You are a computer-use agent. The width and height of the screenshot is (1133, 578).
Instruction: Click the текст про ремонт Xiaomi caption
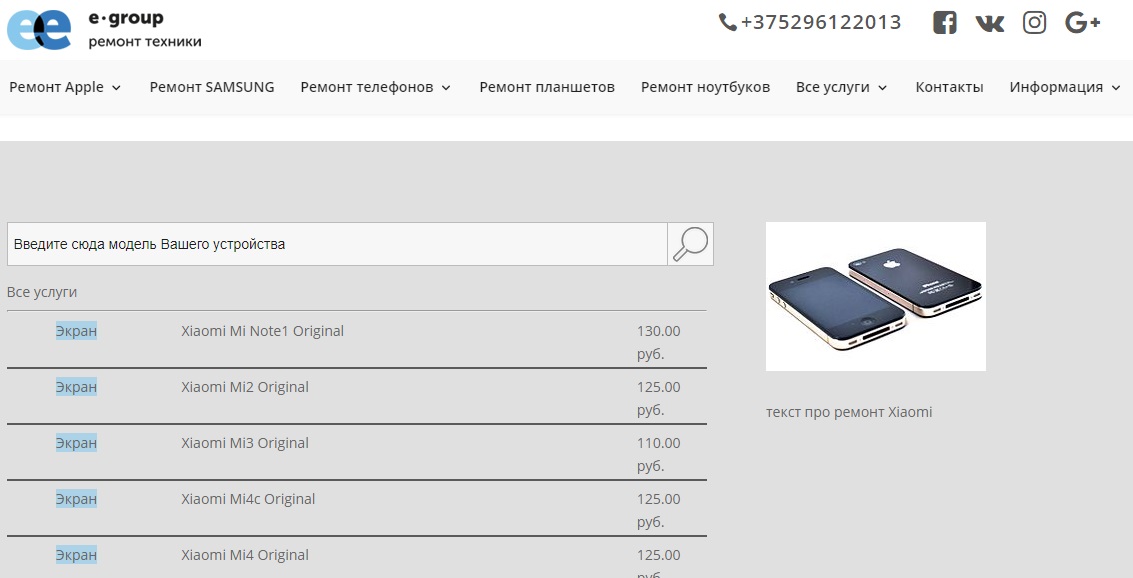849,412
